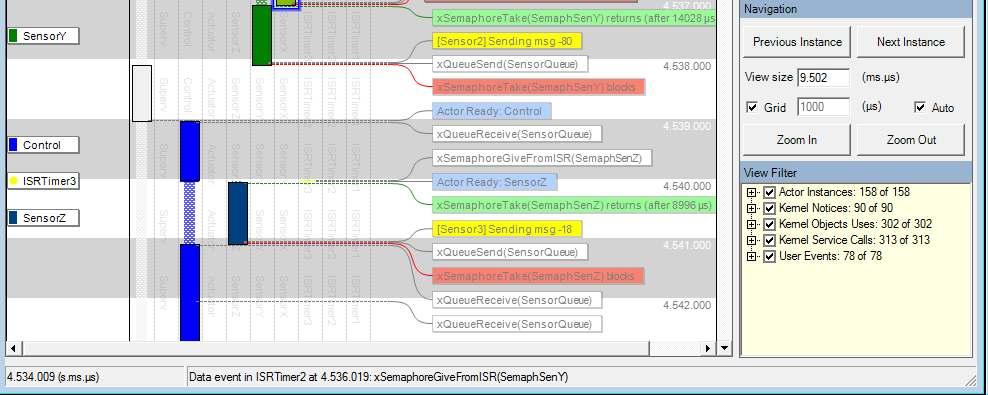Select the Control actor legend label
The height and width of the screenshot is (395, 988).
point(43,145)
